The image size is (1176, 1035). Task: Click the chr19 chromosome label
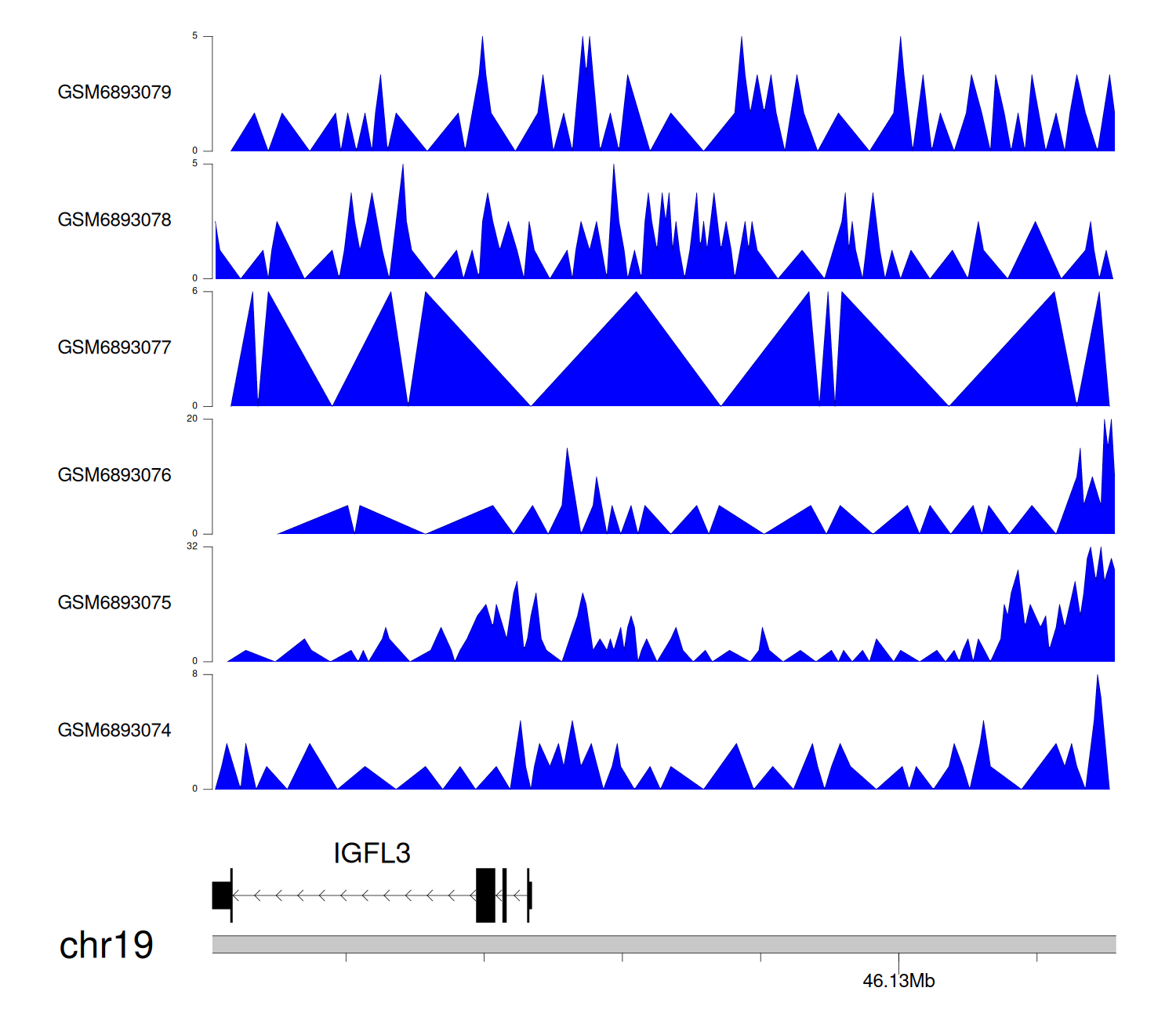[107, 946]
